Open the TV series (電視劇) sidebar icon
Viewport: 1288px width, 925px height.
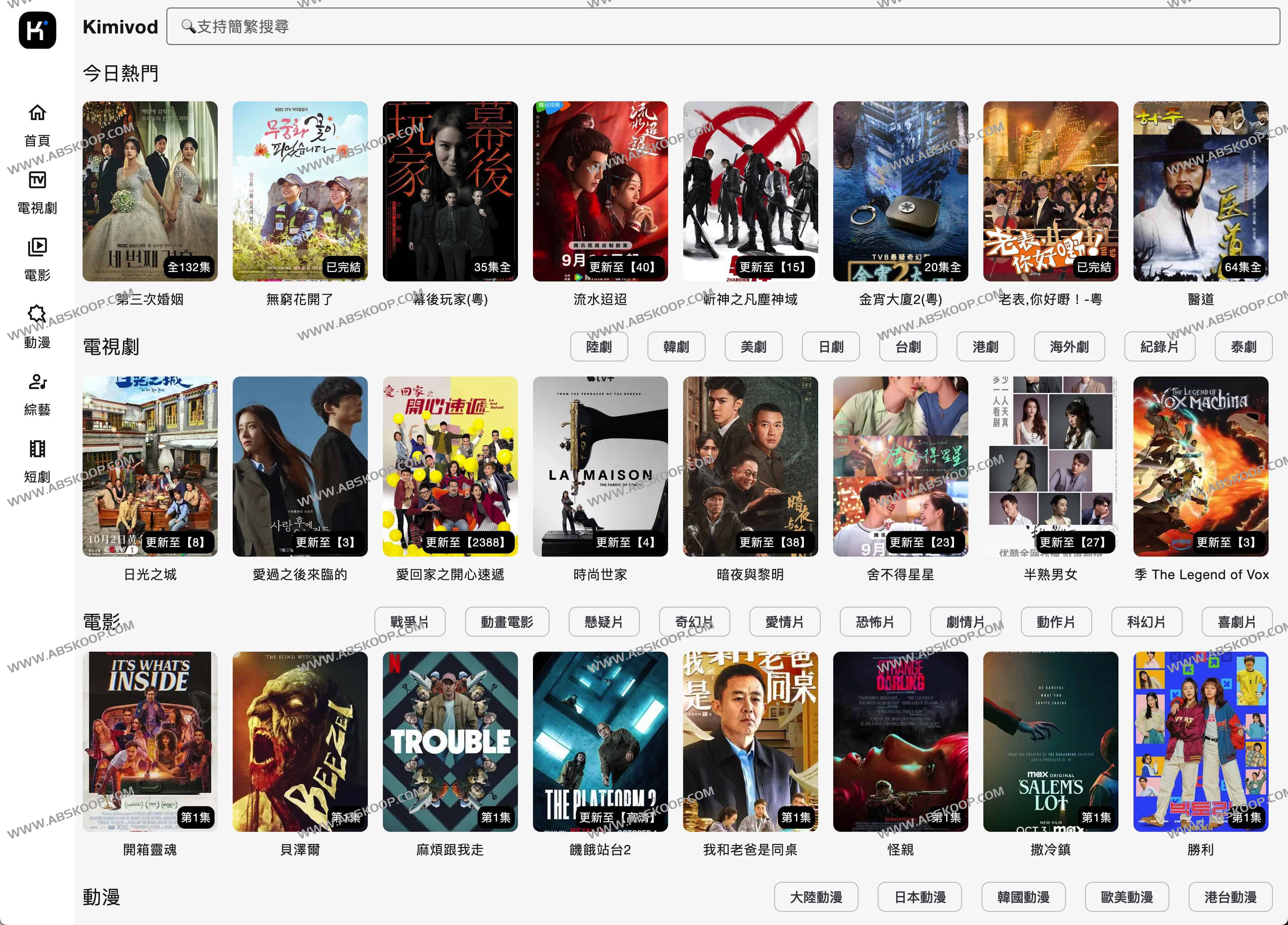click(38, 180)
